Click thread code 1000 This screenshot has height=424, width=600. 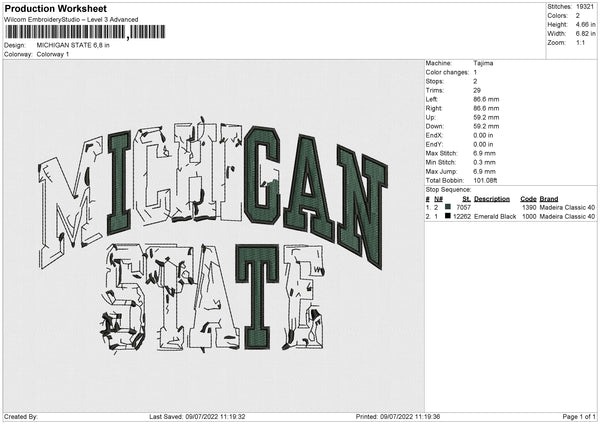[x=529, y=217]
